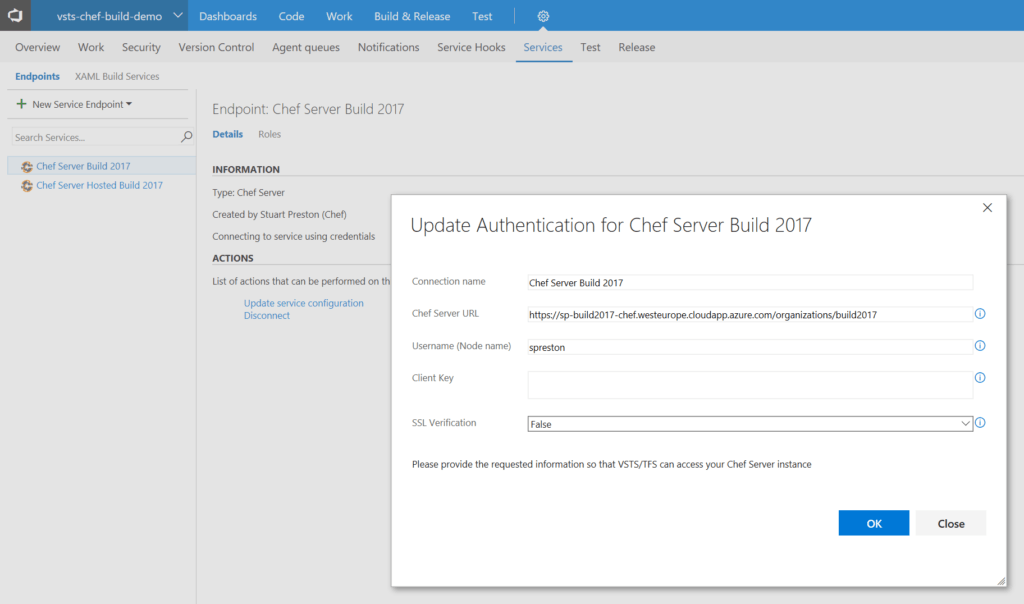This screenshot has width=1024, height=604.
Task: Click the Chef icon beside Chef Server Hosted Build 2017
Action: click(28, 185)
